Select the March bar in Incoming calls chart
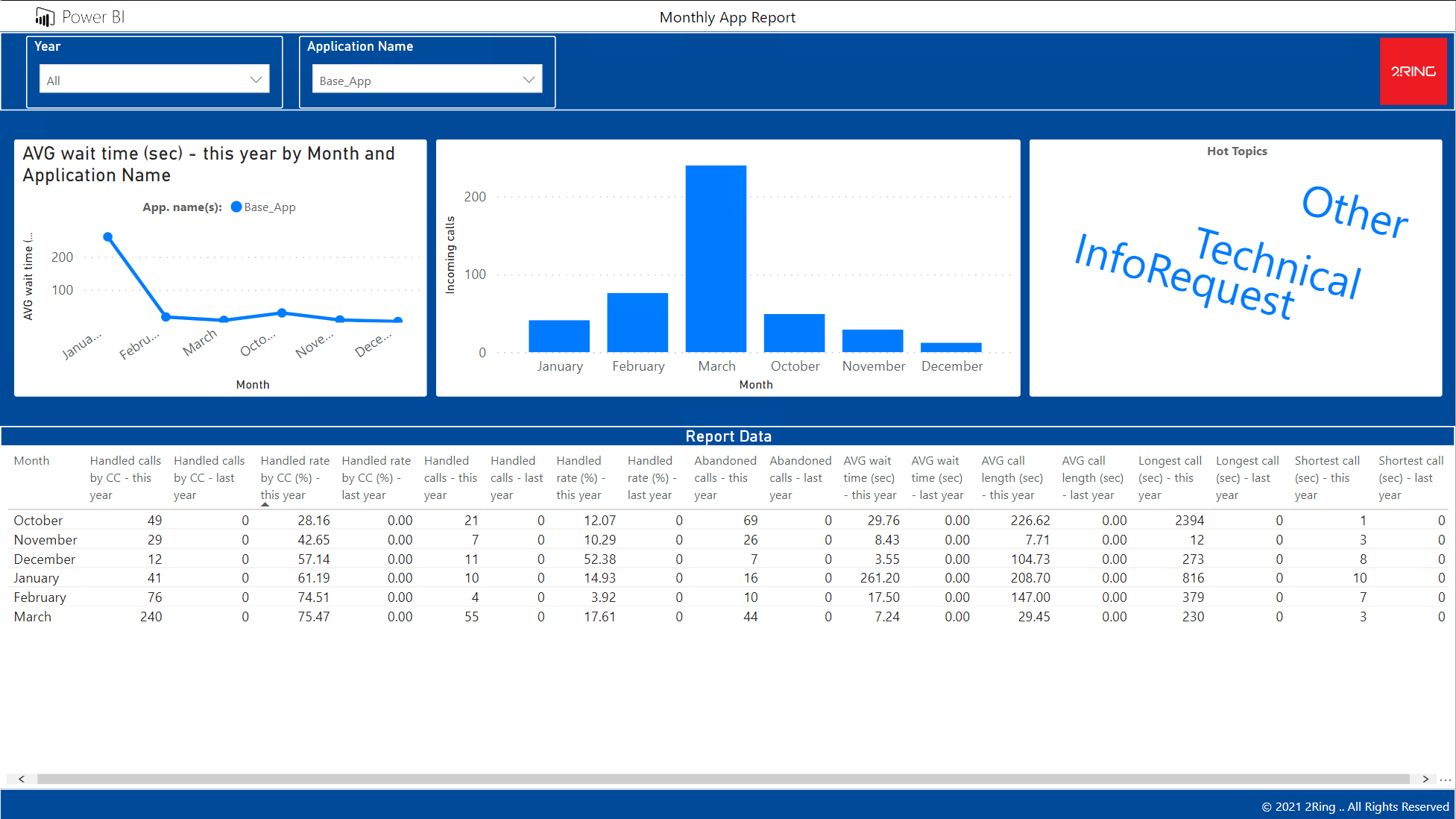Screen dimensions: 1456x819 (x=716, y=258)
